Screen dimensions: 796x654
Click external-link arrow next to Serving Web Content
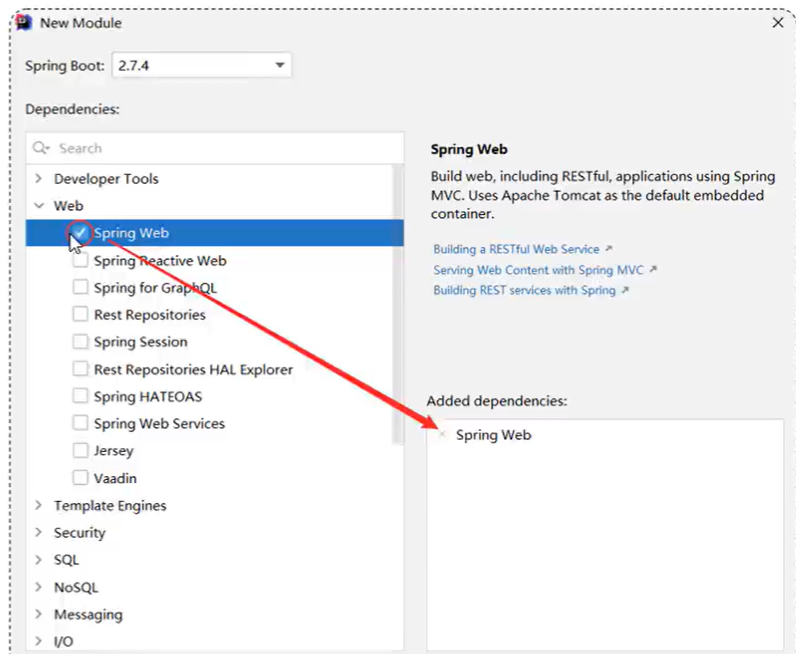[653, 269]
